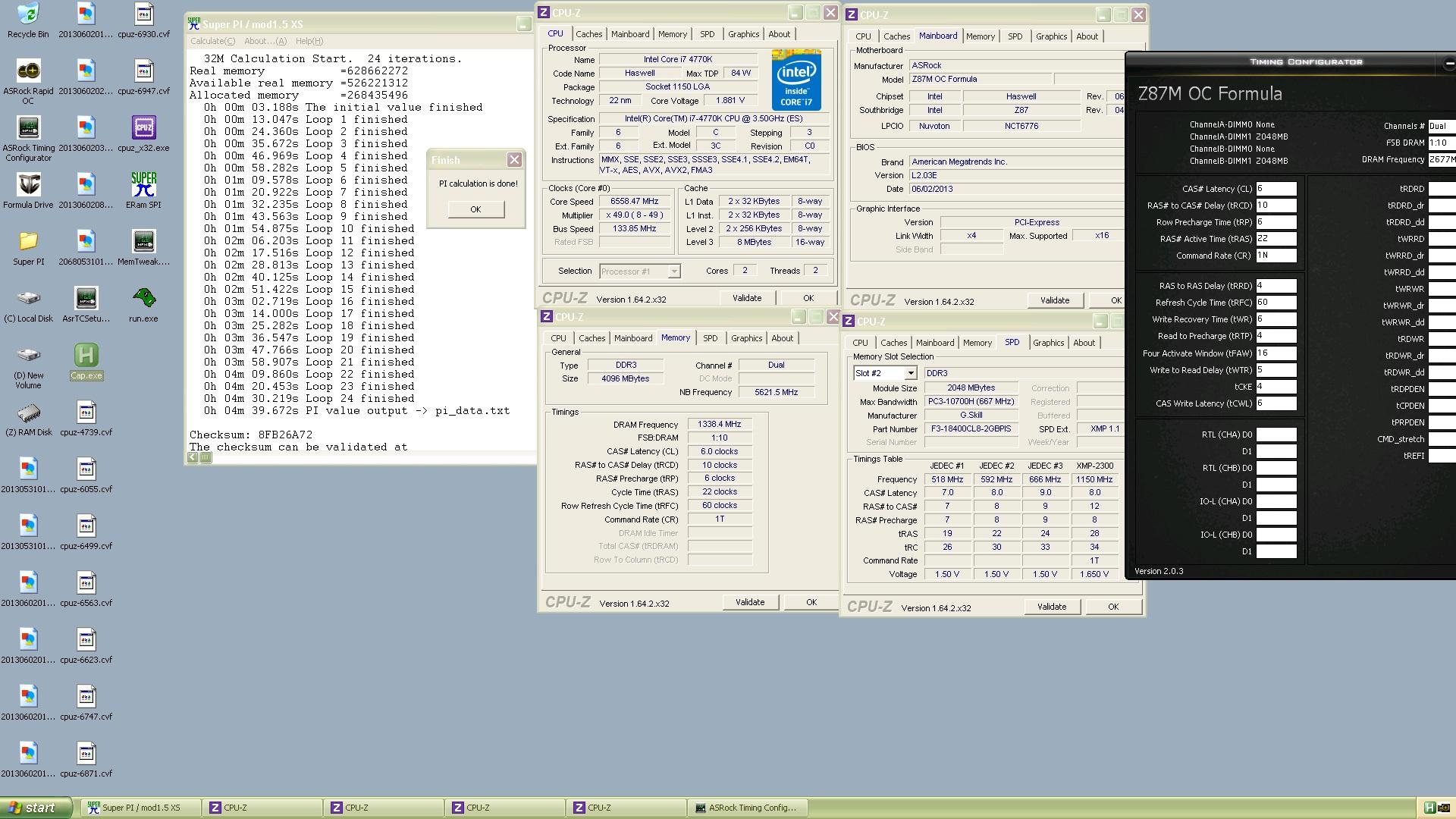The height and width of the screenshot is (819, 1456).
Task: Edit CAS# Latency (CL) field
Action: coord(1276,189)
